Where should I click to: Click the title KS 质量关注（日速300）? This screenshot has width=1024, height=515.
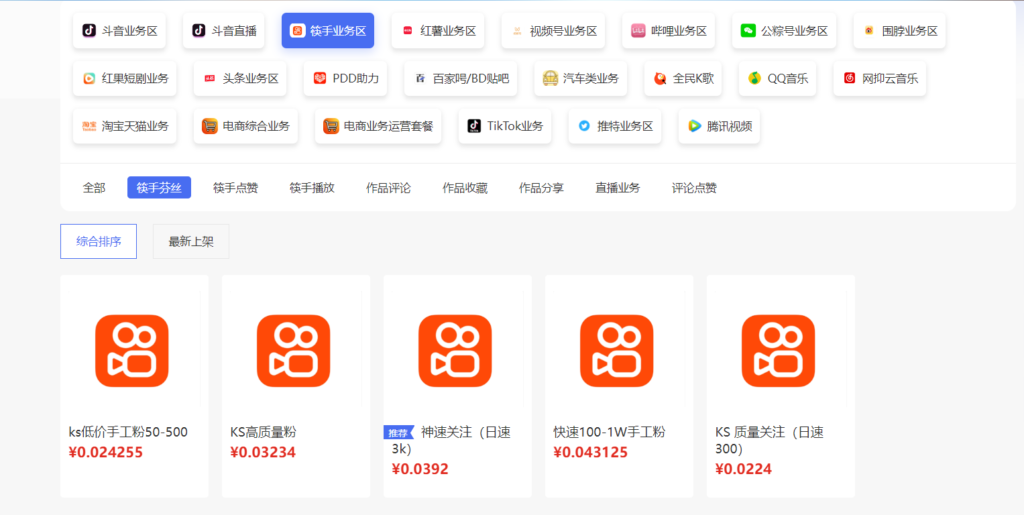769,441
